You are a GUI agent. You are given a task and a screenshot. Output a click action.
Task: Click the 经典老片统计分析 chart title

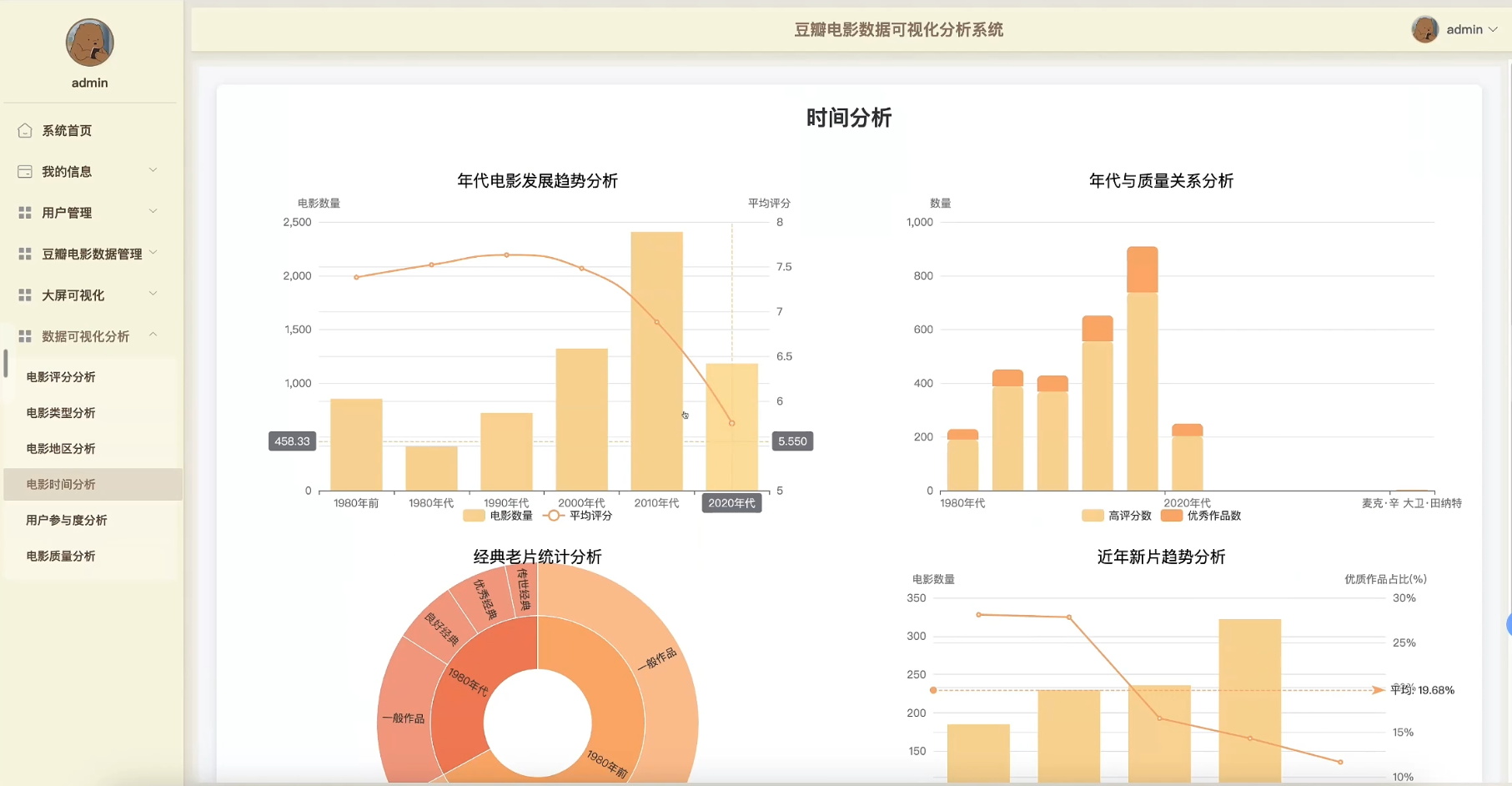(x=537, y=557)
